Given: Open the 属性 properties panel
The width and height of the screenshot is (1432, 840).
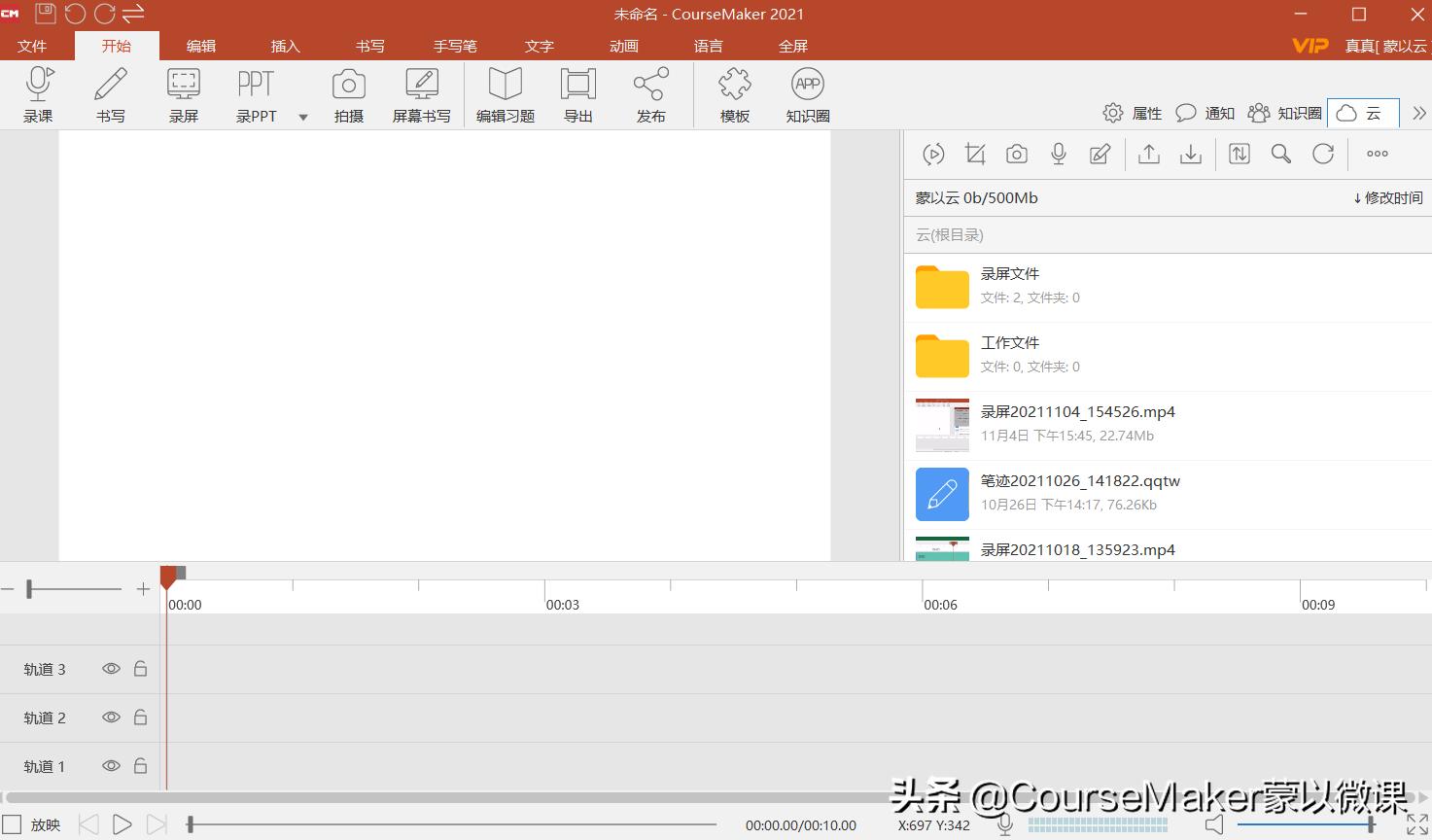Looking at the screenshot, I should pos(1133,114).
